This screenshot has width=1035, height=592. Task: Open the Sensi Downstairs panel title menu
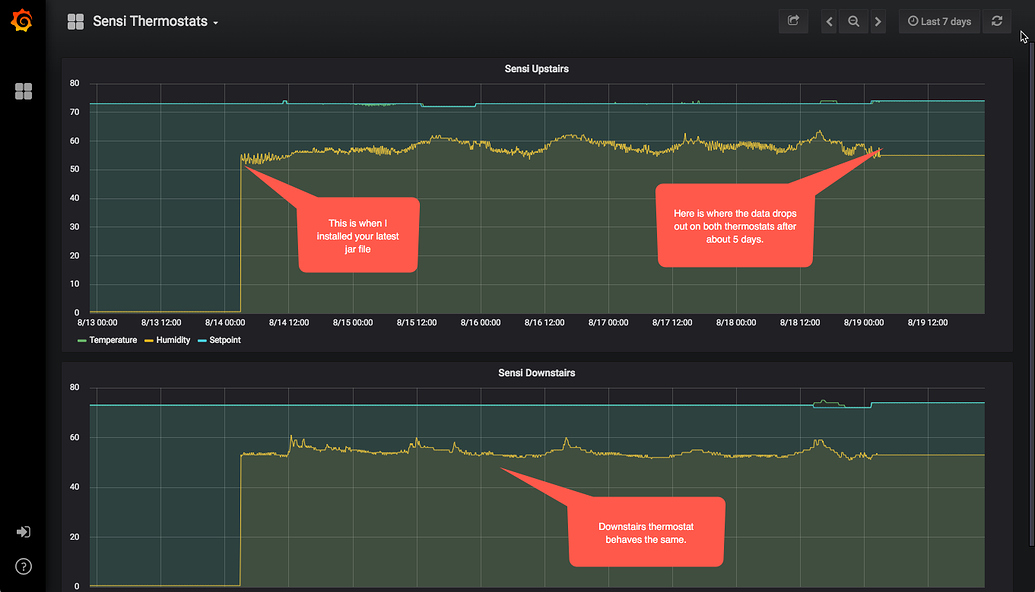[x=536, y=373]
